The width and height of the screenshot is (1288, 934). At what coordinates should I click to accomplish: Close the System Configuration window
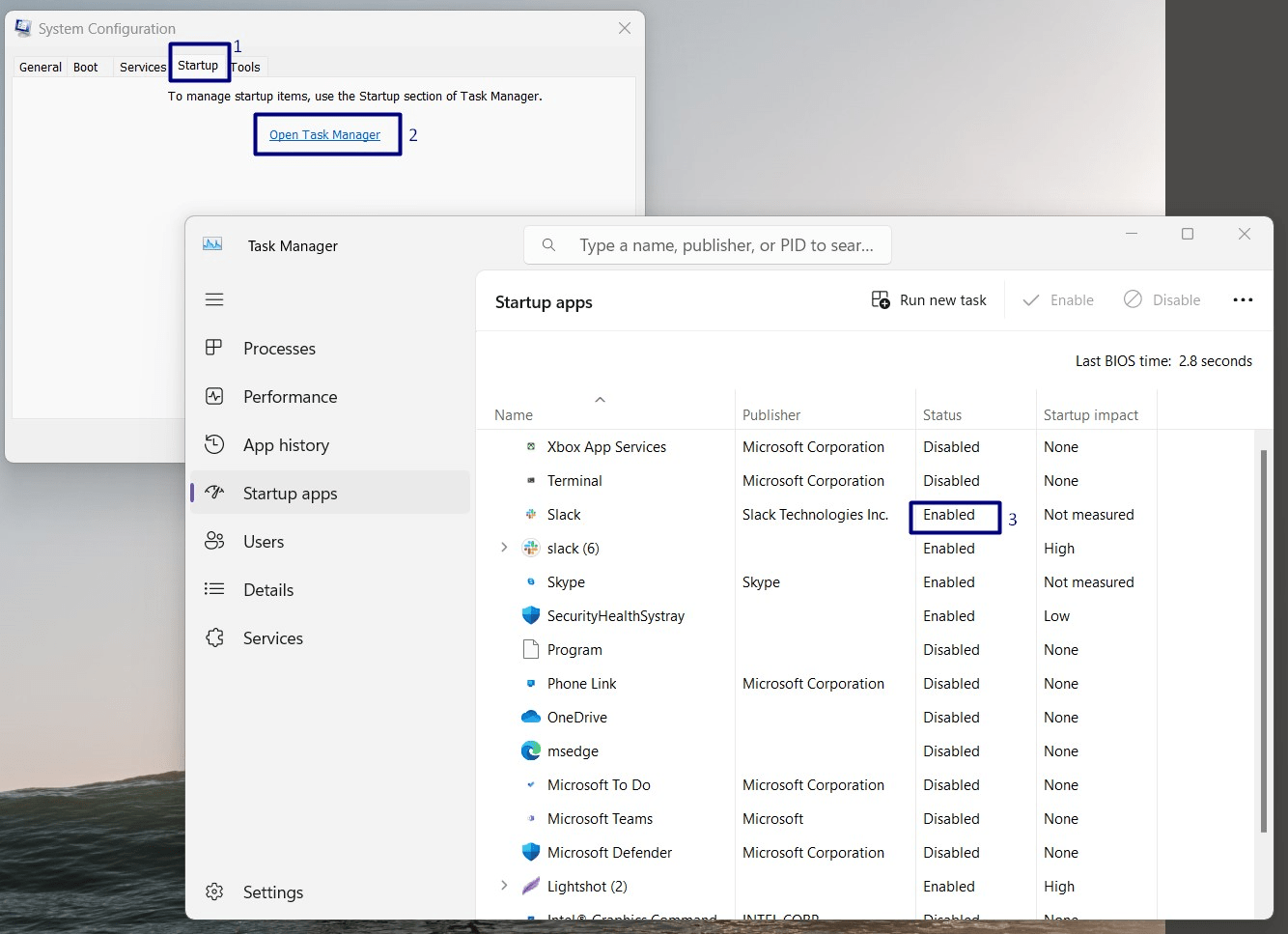click(x=625, y=28)
